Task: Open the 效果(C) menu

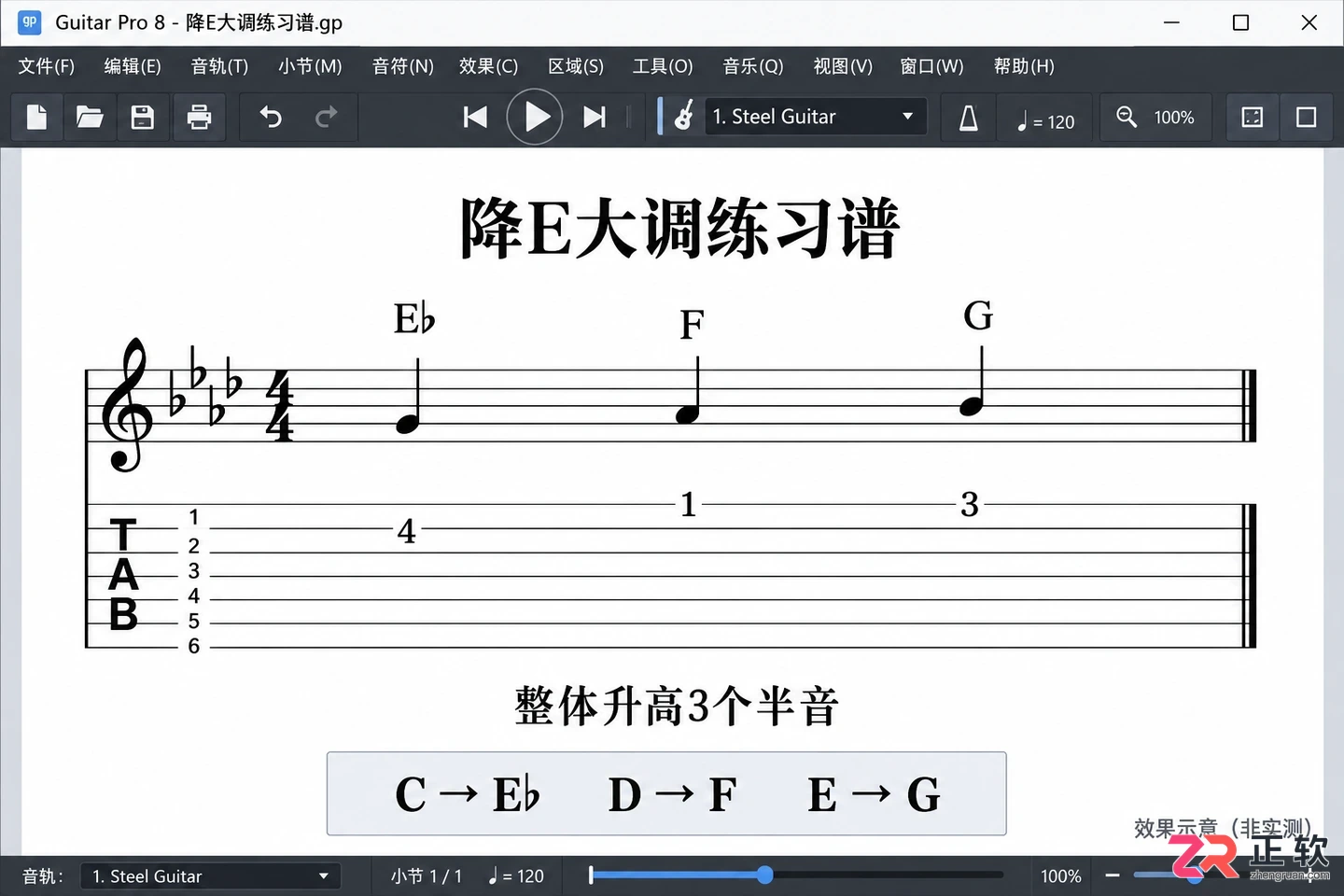Action: point(488,66)
